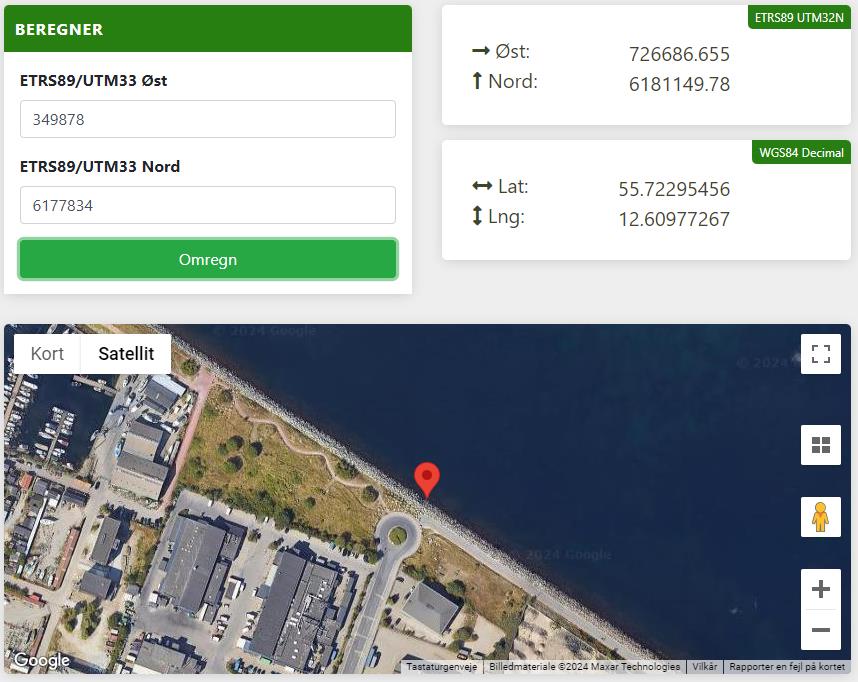Click the Nord label in UTM32N card
The height and width of the screenshot is (682, 858).
(x=513, y=82)
